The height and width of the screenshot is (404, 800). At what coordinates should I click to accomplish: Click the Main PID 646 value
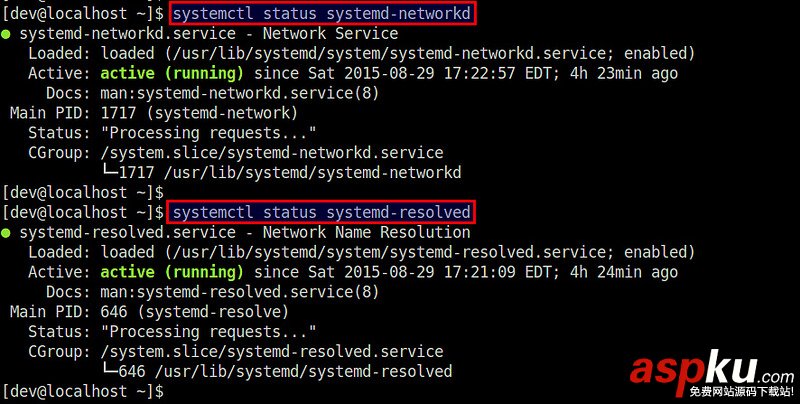114,312
